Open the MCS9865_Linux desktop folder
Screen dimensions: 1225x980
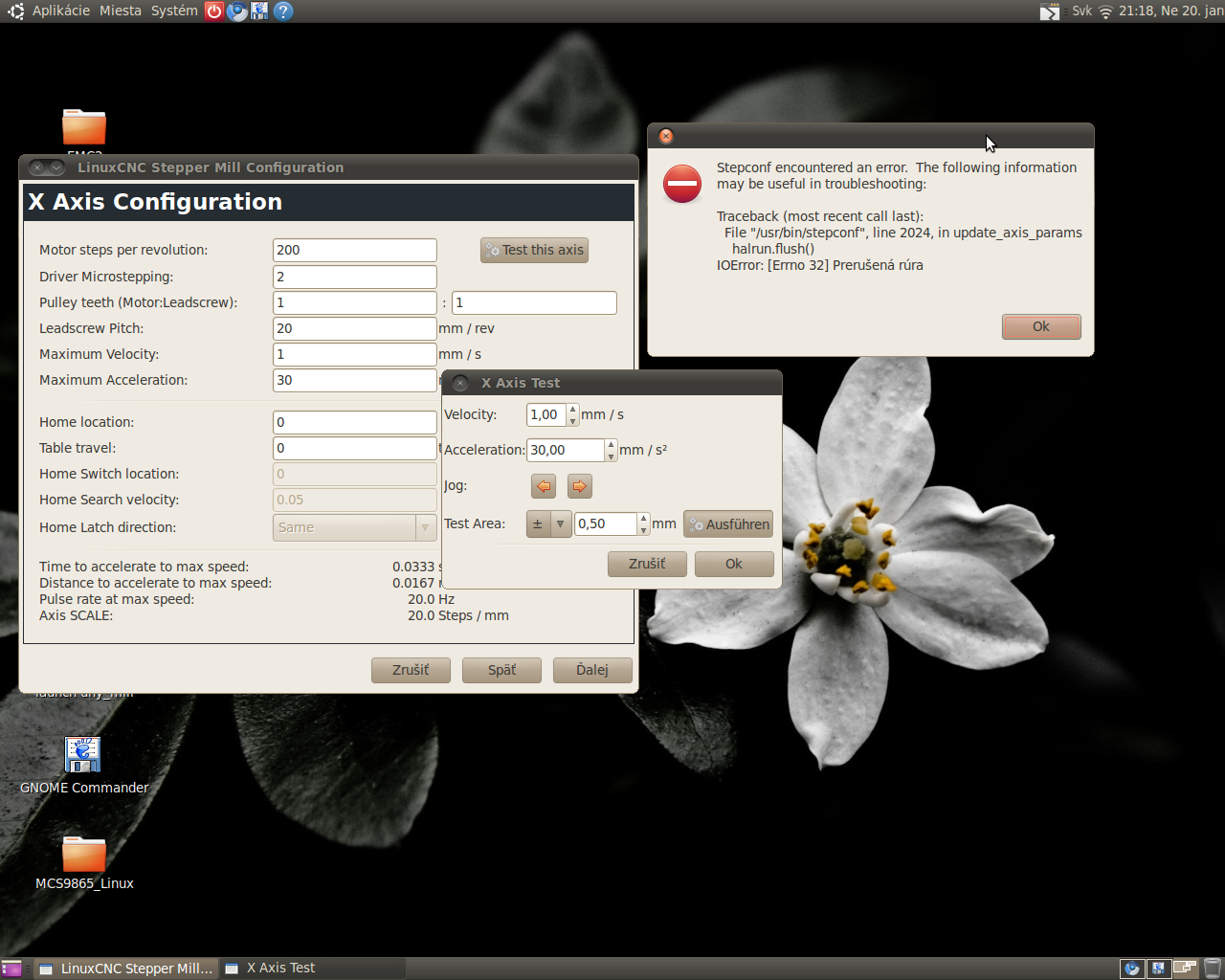(83, 855)
